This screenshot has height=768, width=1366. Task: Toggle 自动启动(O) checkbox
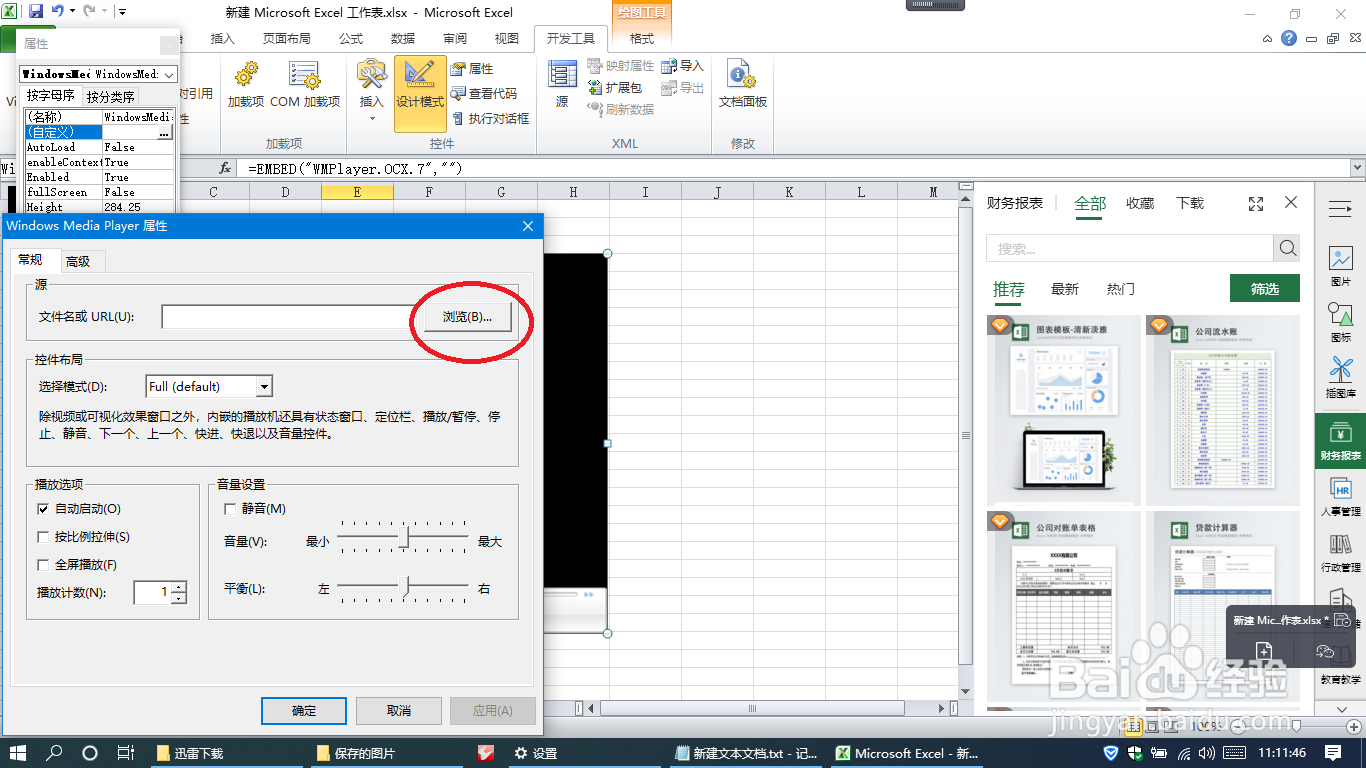pyautogui.click(x=43, y=509)
